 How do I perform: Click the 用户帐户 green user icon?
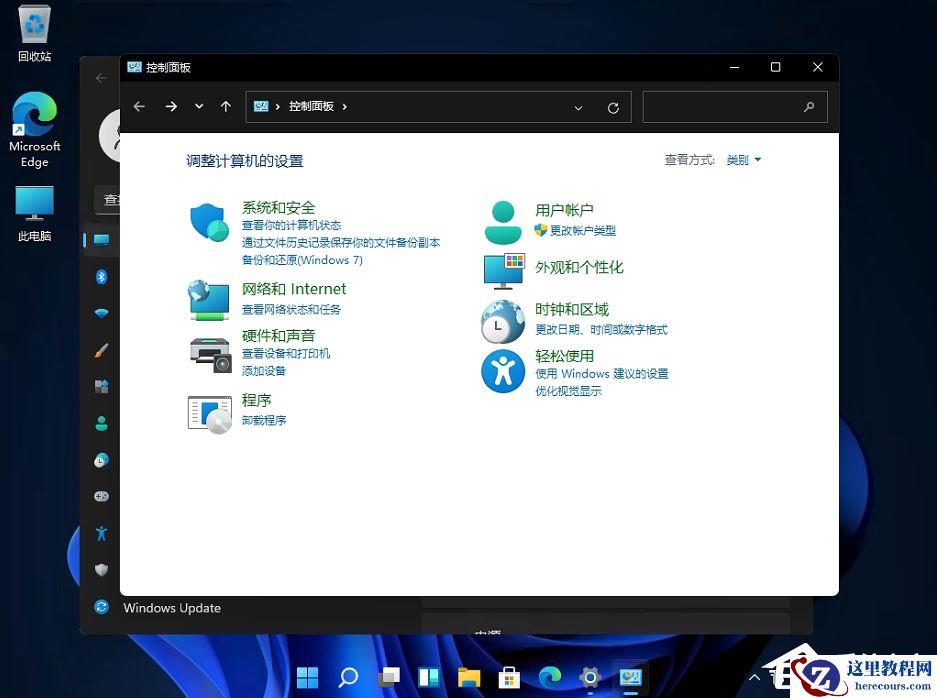coord(502,218)
